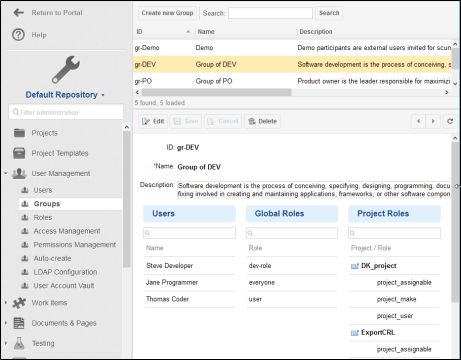Click the groups table scroll down arrow
The width and height of the screenshot is (461, 360).
[x=455, y=84]
